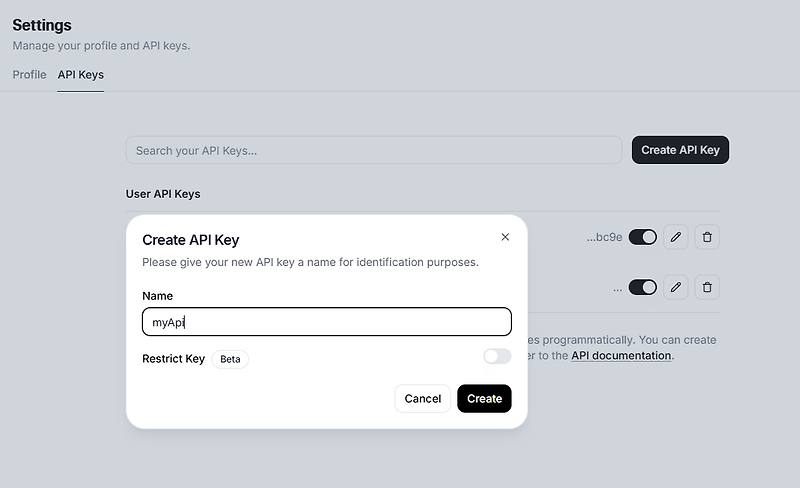Click the Search your API Keys field

tap(373, 150)
